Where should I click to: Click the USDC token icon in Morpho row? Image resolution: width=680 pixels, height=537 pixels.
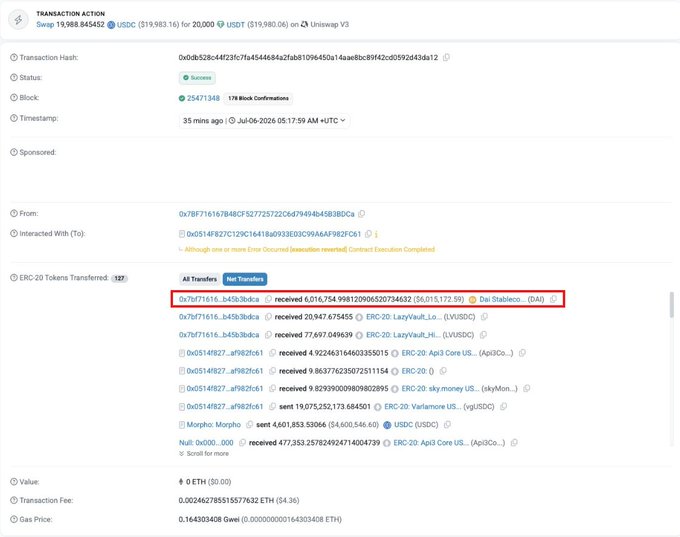[x=387, y=425]
